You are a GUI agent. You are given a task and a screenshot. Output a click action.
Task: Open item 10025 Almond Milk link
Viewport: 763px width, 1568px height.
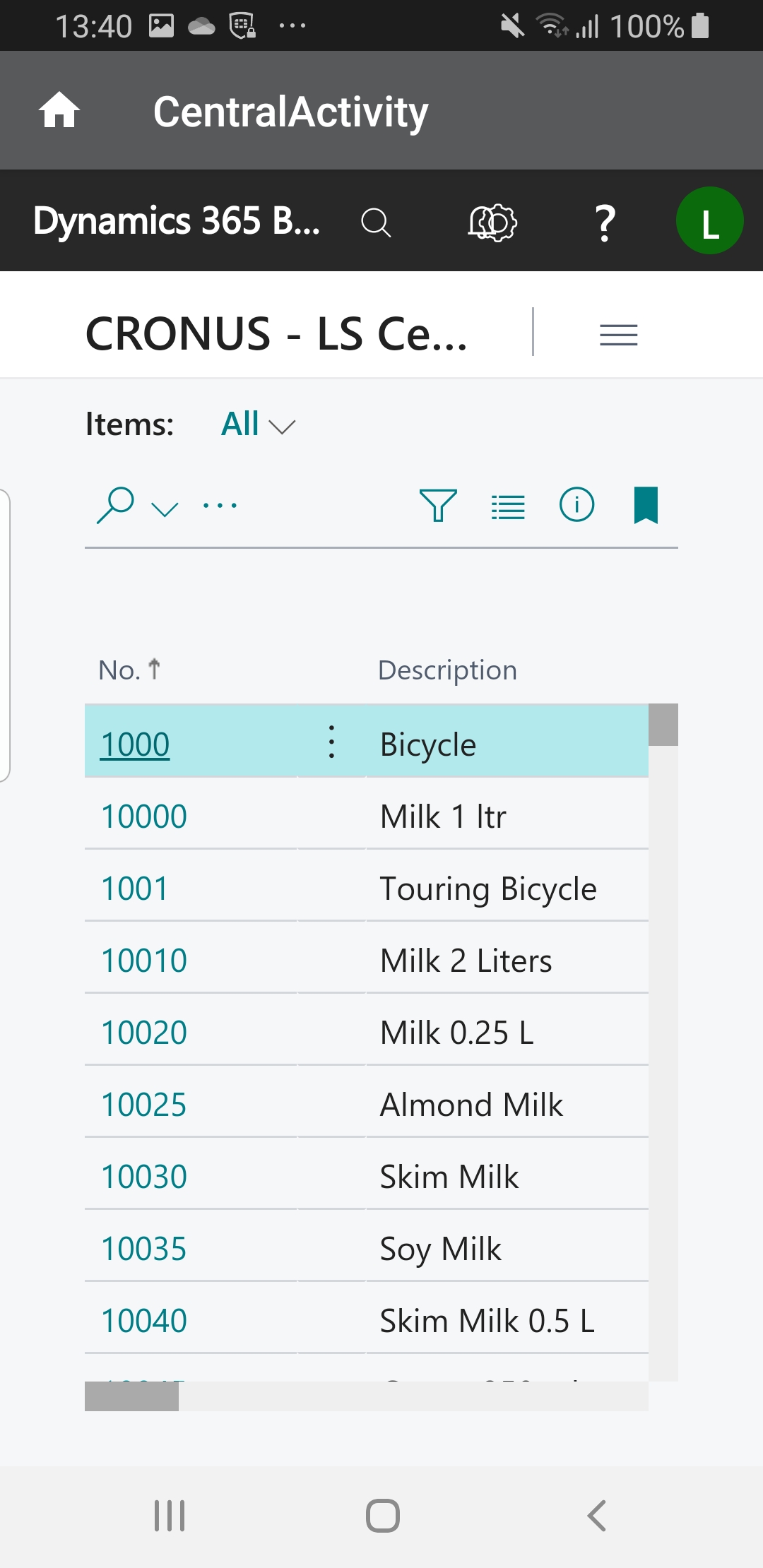coord(144,1105)
